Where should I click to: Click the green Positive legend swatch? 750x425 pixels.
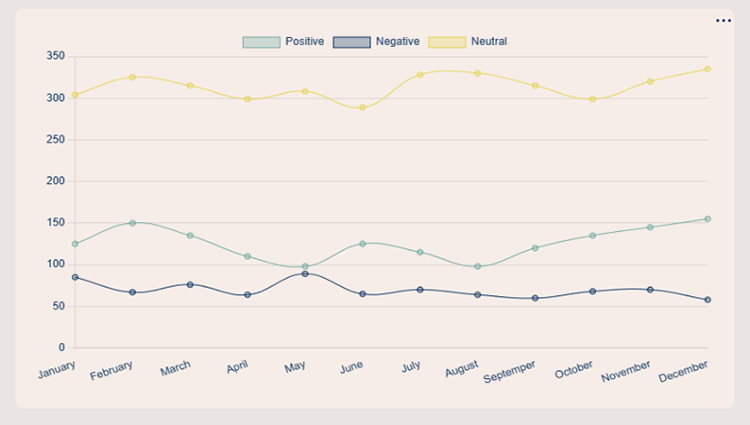(x=260, y=41)
